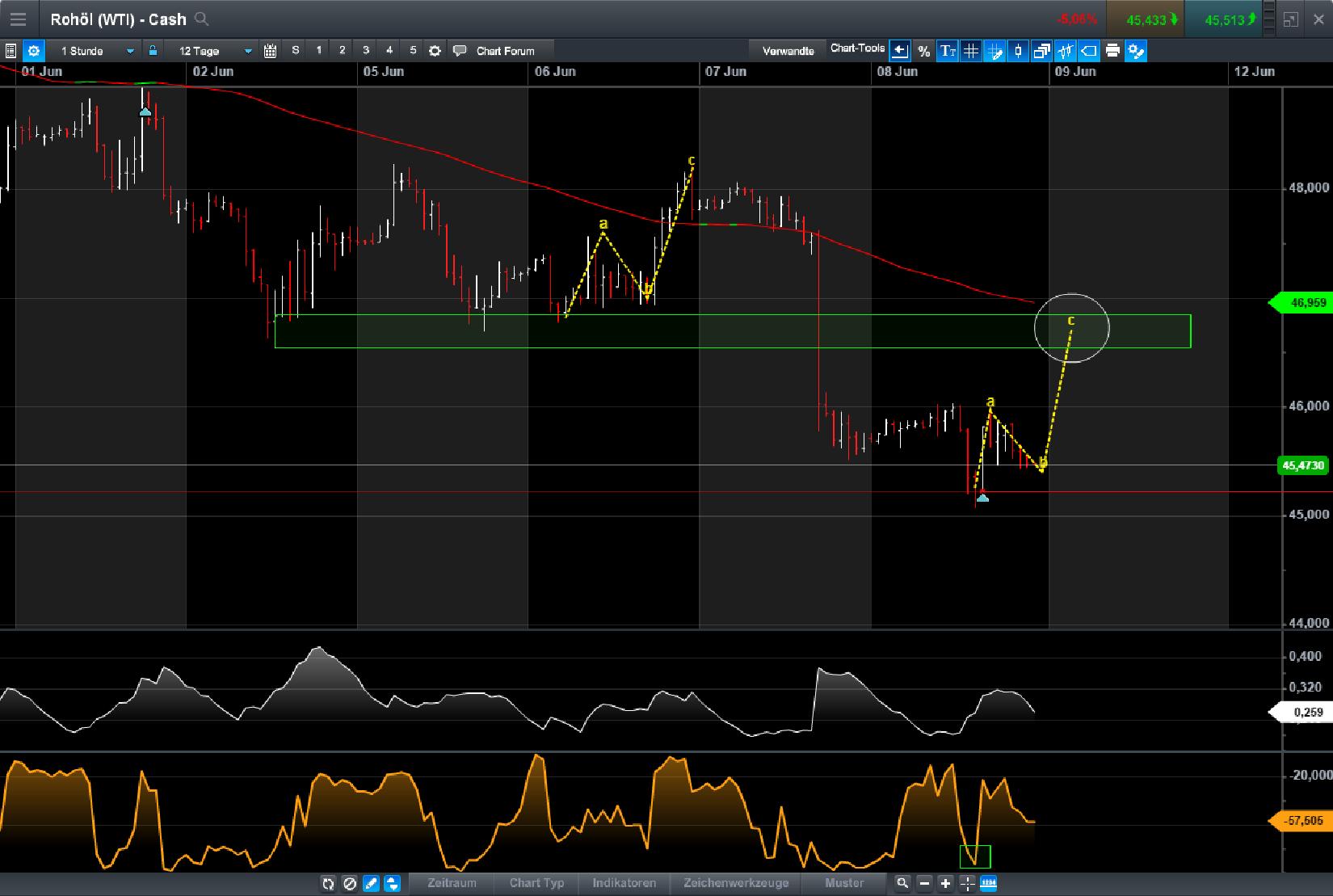Toggle the pencil drawing mode at bottom left

tap(369, 884)
